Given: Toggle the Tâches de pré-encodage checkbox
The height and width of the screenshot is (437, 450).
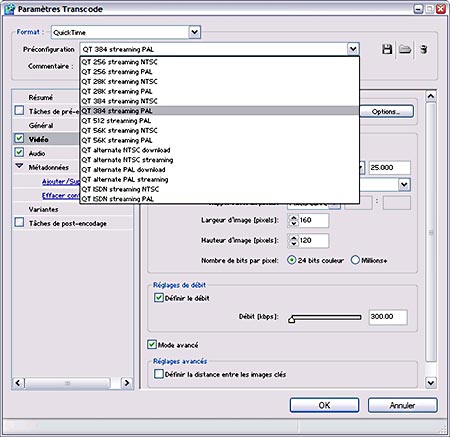Looking at the screenshot, I should pyautogui.click(x=19, y=110).
